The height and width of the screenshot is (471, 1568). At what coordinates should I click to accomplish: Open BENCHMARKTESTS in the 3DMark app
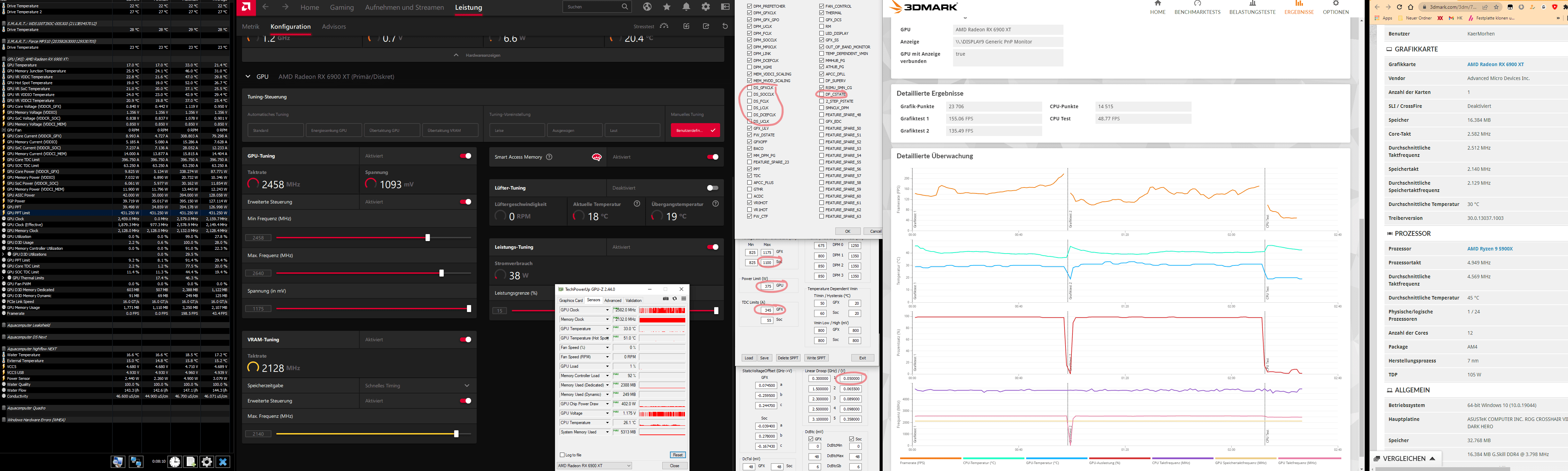1197,8
